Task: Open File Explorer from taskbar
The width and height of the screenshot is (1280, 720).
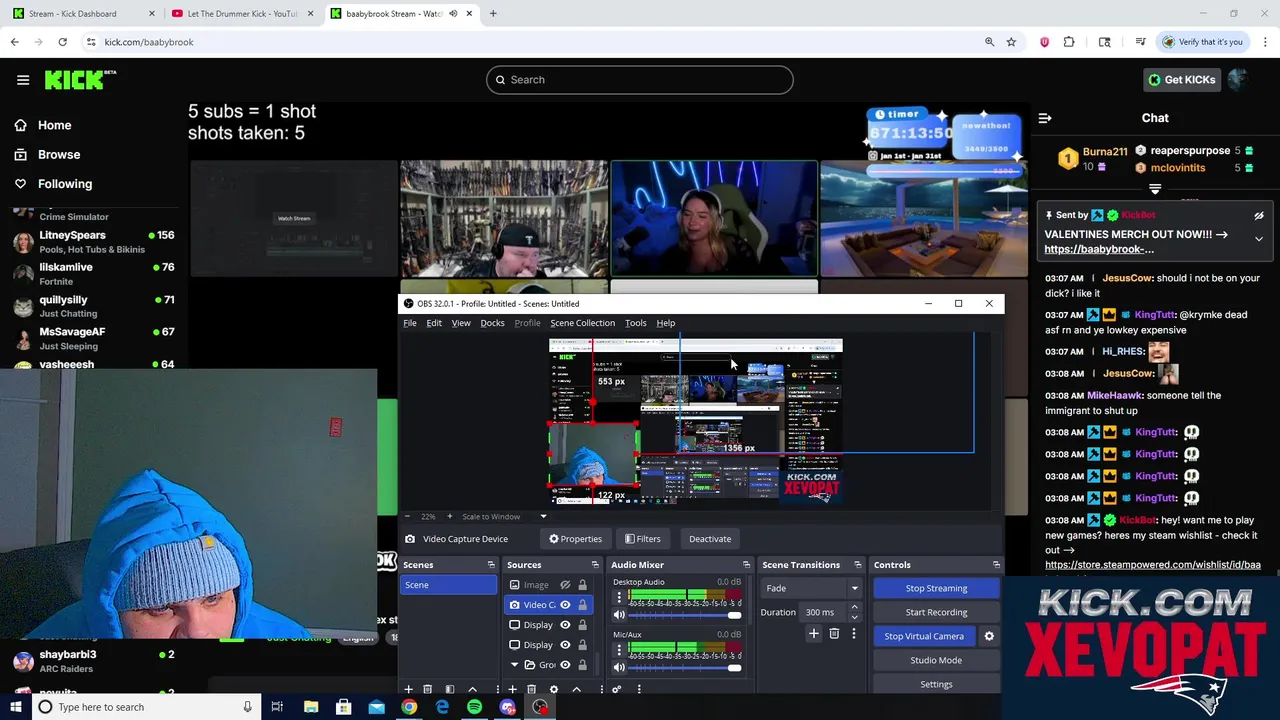Action: [311, 707]
